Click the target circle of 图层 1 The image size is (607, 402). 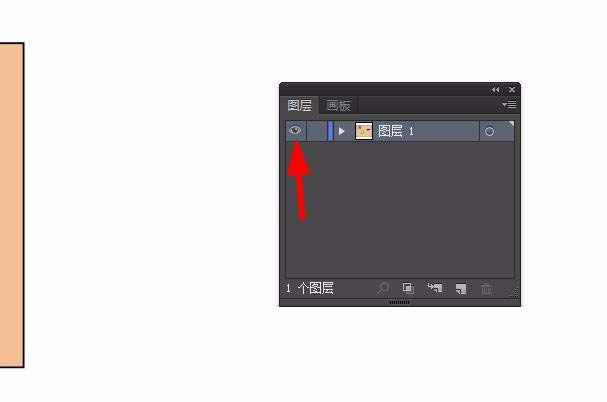pyautogui.click(x=489, y=131)
